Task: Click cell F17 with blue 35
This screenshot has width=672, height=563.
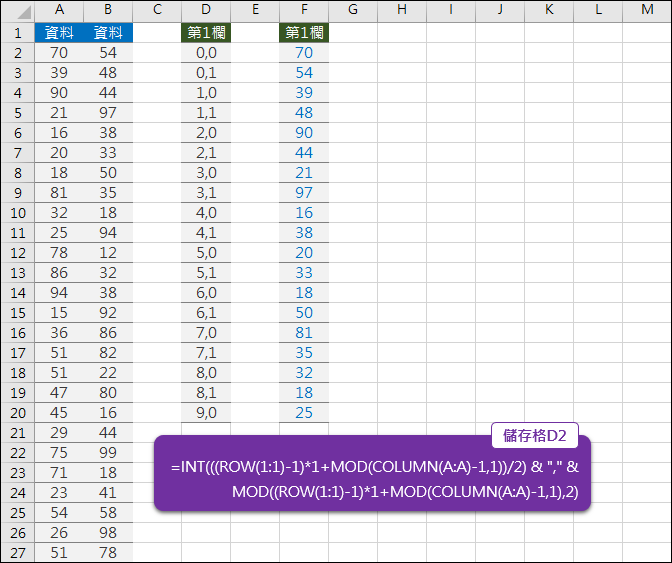Action: (304, 353)
